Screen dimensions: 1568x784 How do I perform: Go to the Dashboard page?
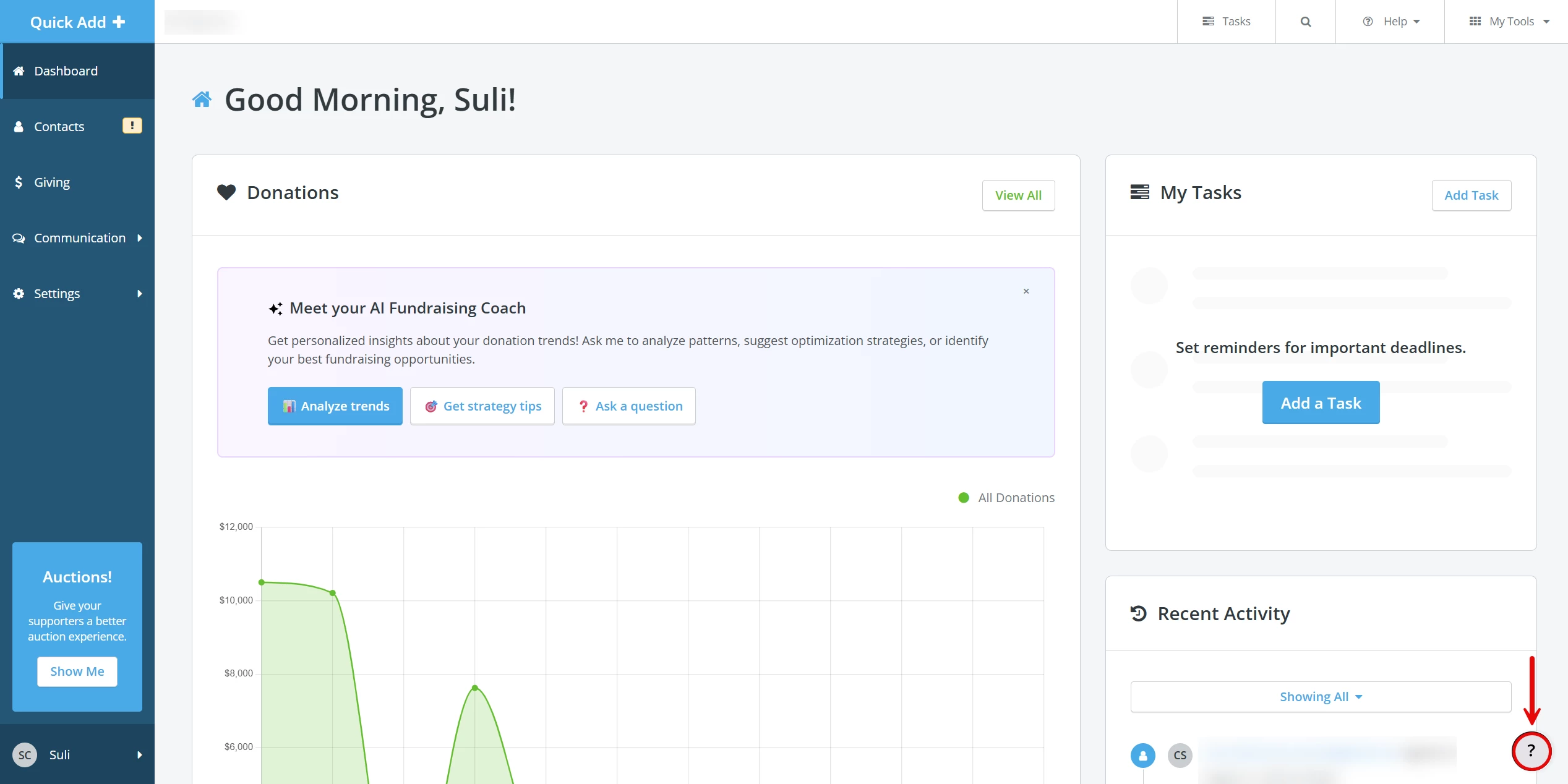tap(77, 71)
